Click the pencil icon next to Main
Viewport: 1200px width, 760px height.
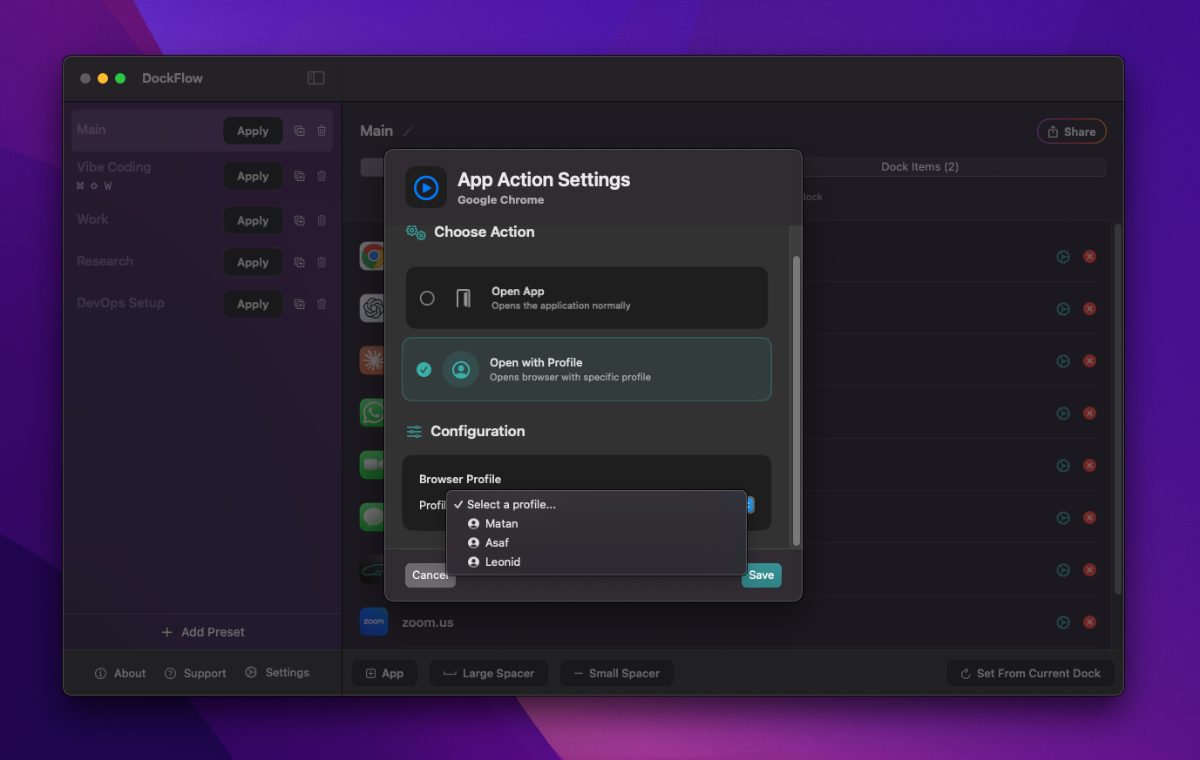coord(408,131)
